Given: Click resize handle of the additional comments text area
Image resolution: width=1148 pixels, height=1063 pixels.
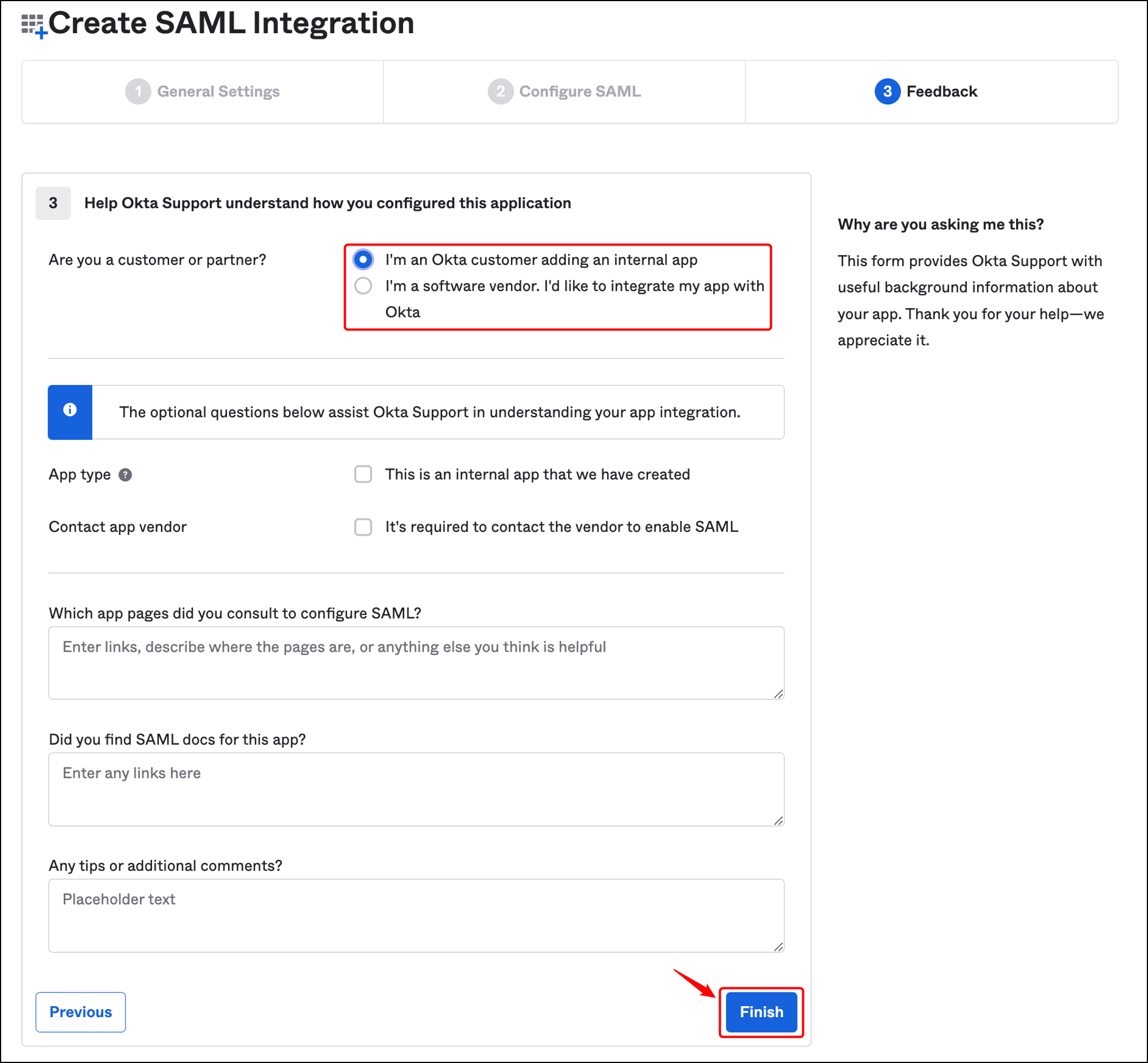Looking at the screenshot, I should pos(778,946).
